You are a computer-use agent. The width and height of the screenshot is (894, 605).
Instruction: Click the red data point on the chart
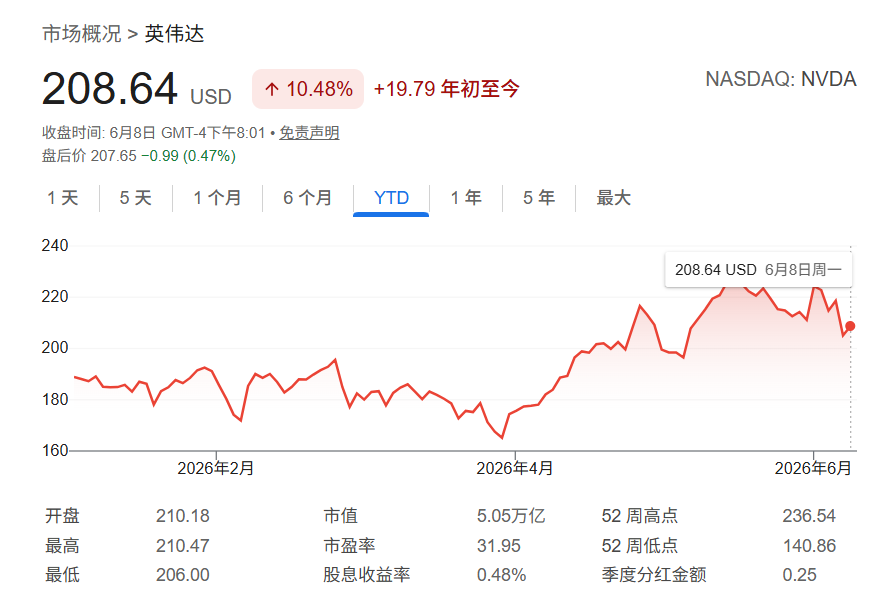(x=850, y=326)
